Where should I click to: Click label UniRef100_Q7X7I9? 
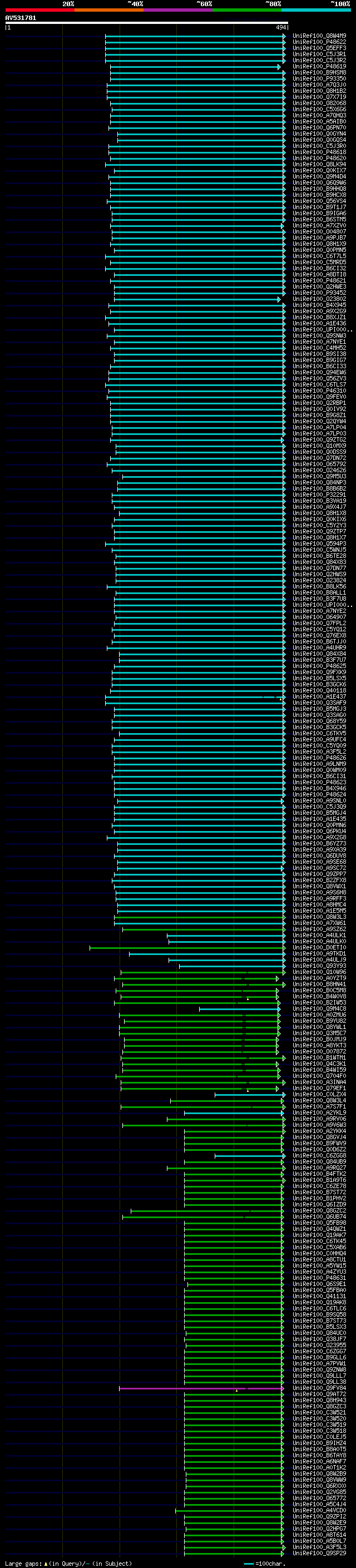coord(319,97)
